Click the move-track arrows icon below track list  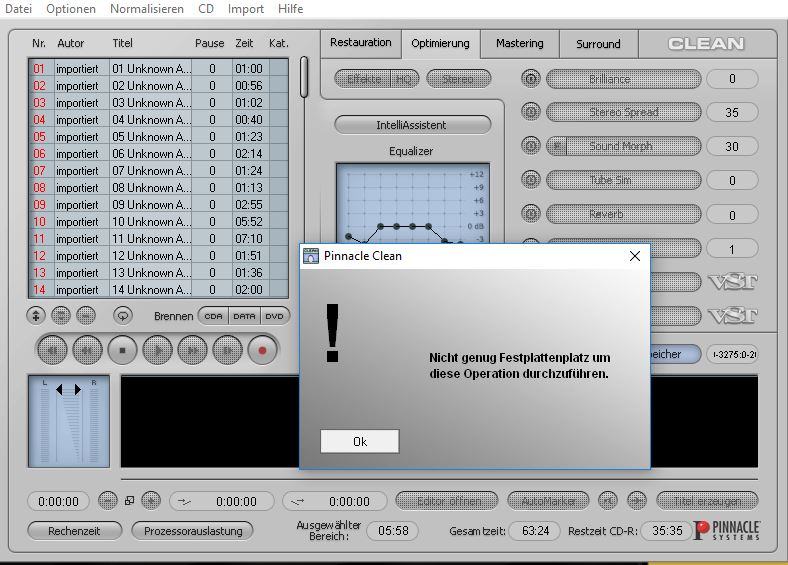pos(36,316)
